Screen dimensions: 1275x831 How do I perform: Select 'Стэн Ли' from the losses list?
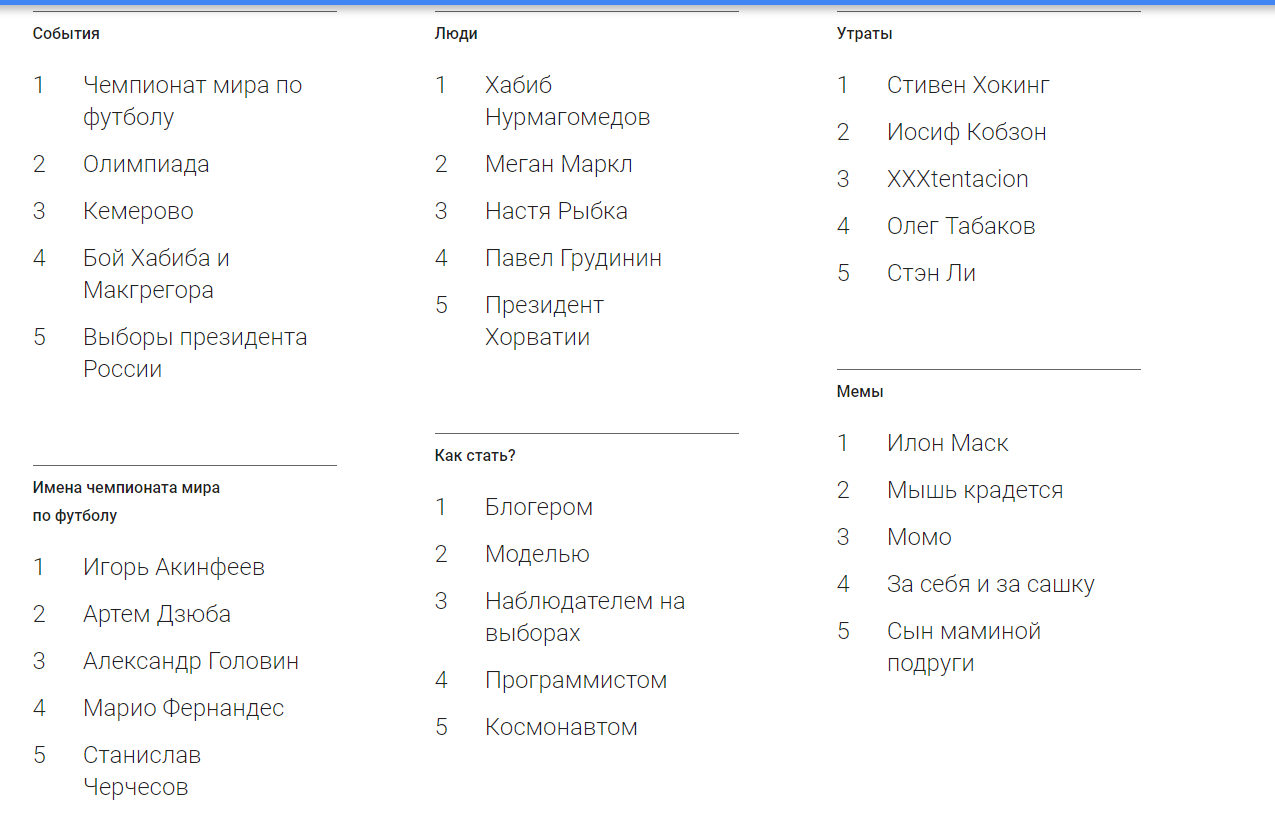[x=931, y=273]
